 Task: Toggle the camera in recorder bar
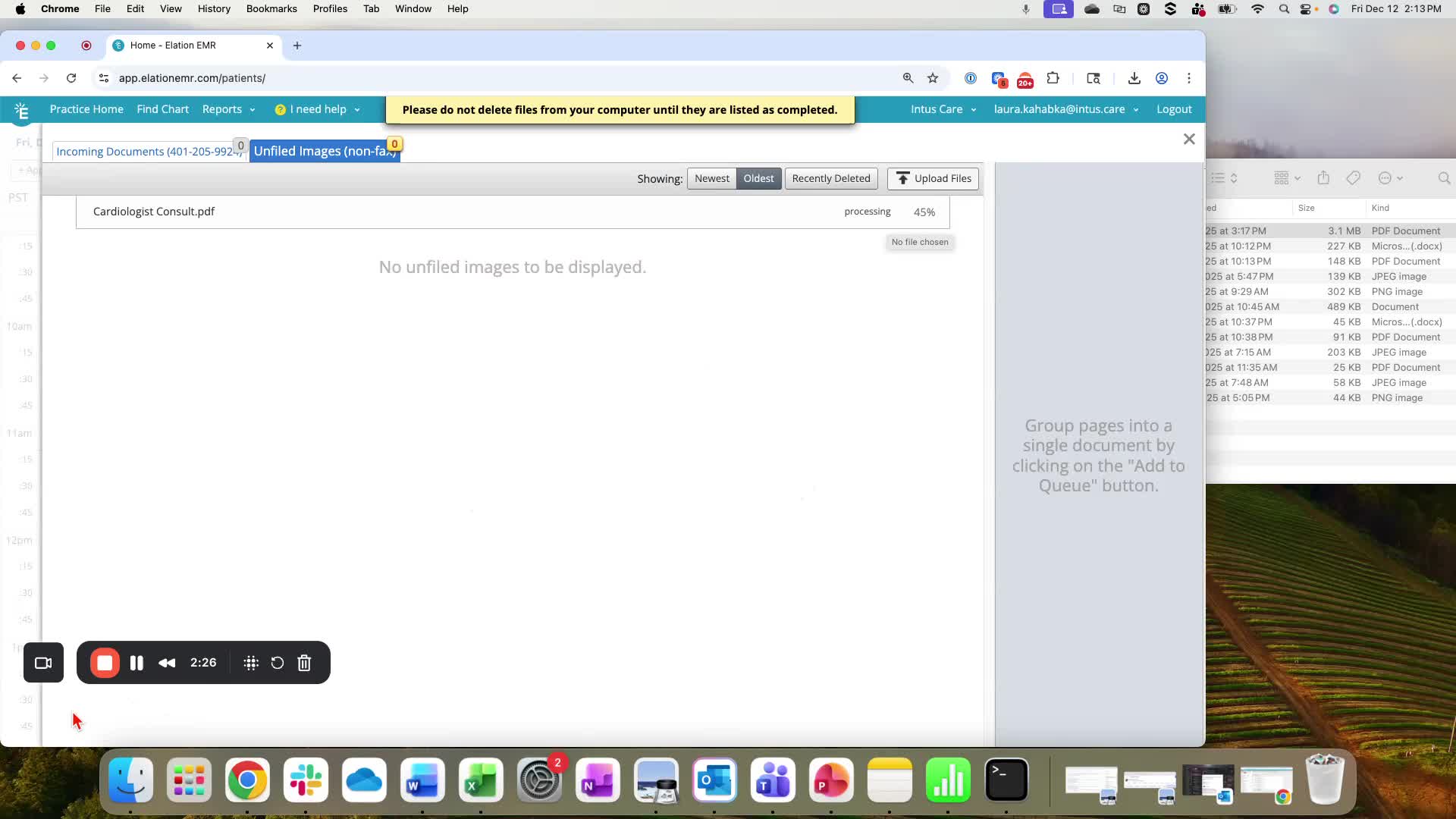coord(43,663)
